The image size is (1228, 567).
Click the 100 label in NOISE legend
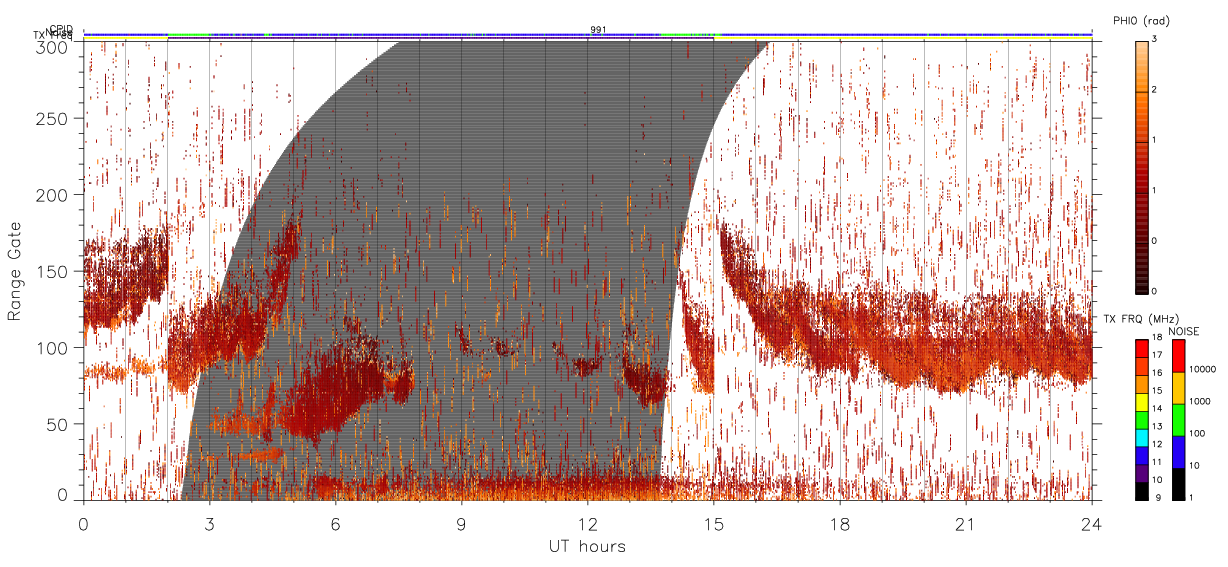[1196, 435]
